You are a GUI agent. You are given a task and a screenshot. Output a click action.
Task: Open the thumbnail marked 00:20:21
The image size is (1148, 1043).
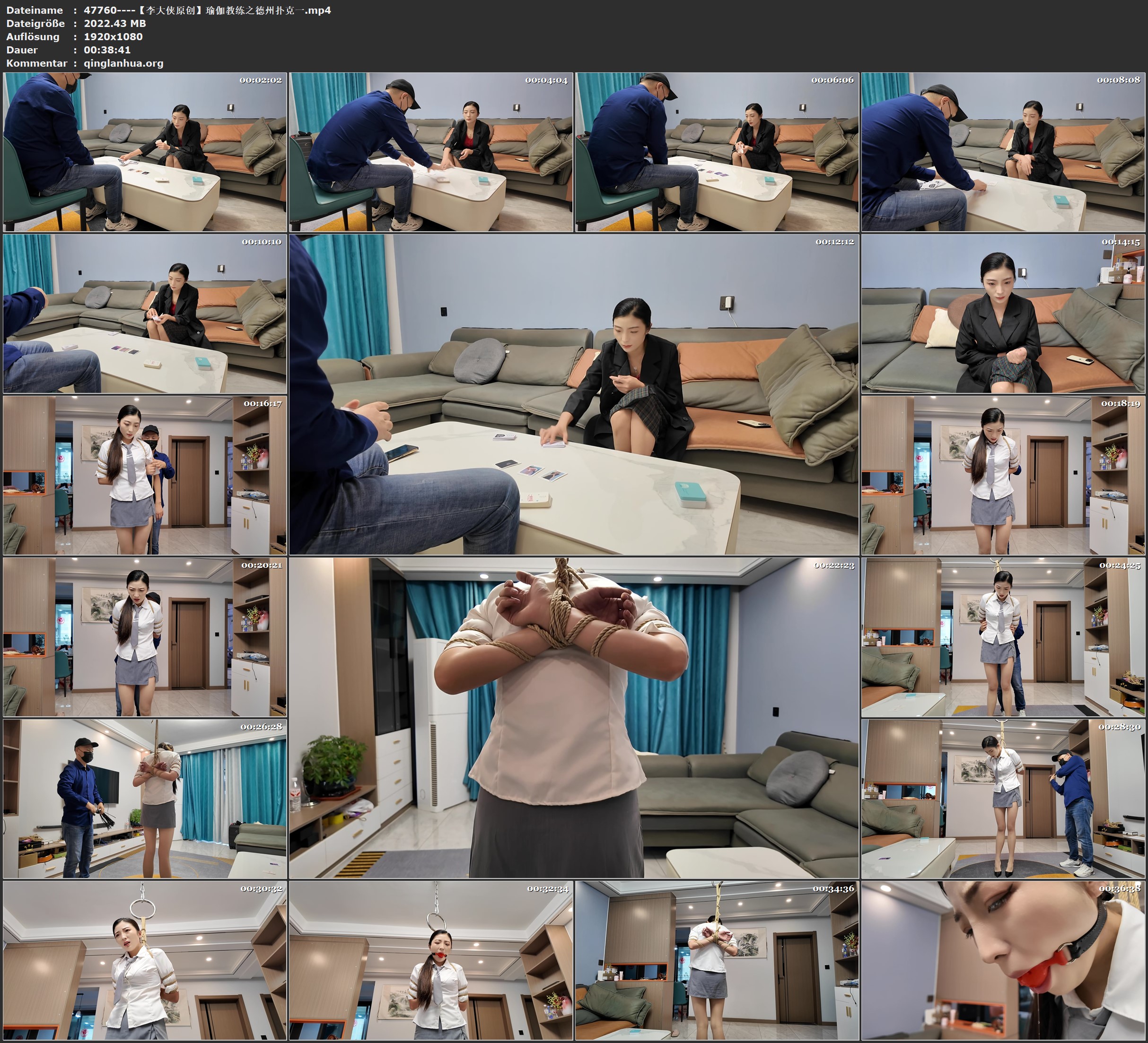[145, 637]
